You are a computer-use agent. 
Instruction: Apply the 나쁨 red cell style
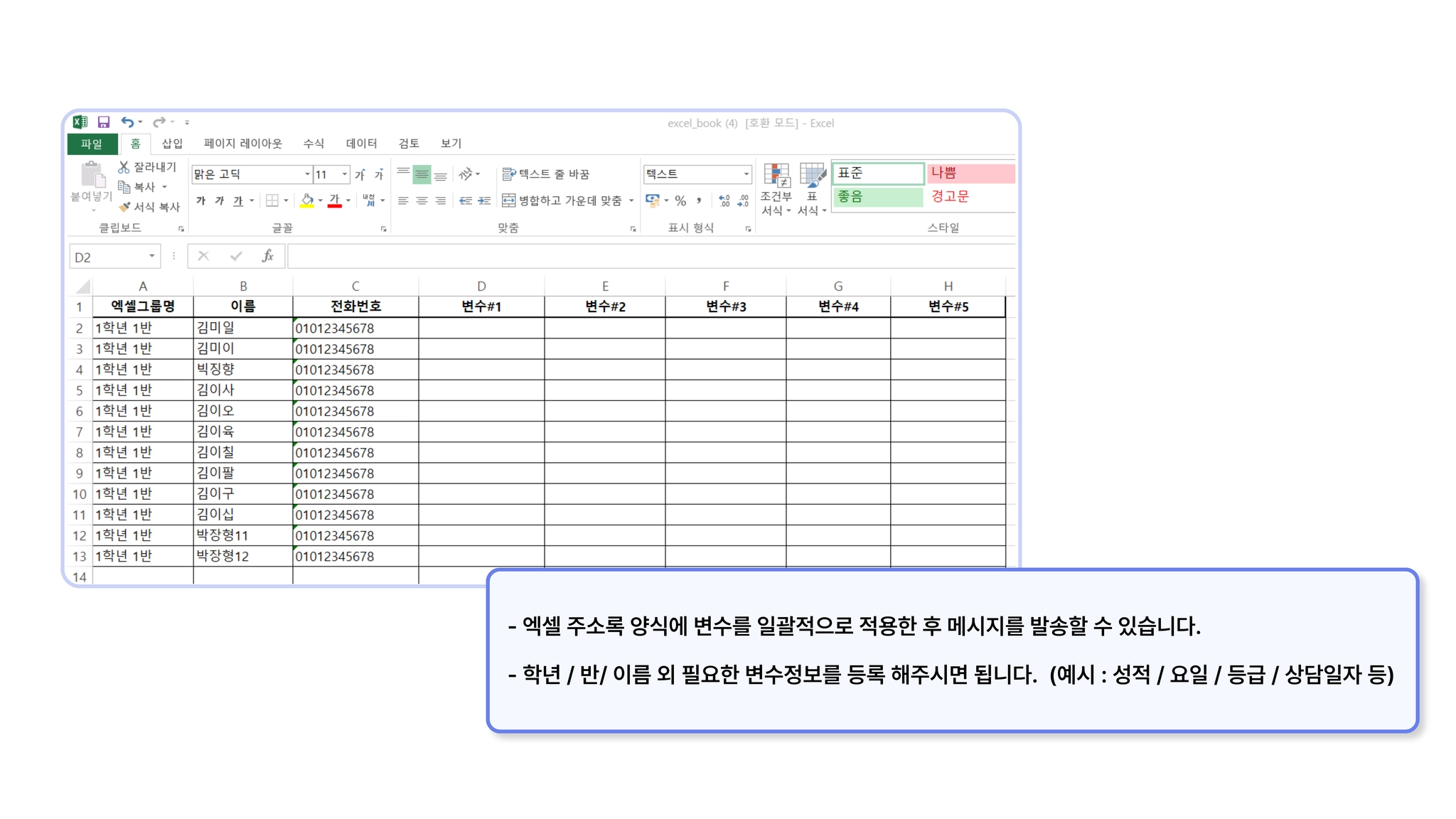click(x=970, y=173)
